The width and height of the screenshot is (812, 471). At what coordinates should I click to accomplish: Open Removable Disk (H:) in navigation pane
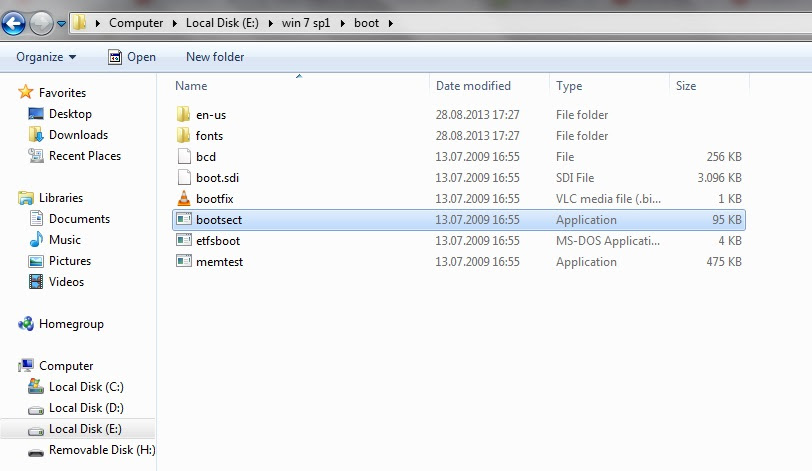[x=102, y=450]
